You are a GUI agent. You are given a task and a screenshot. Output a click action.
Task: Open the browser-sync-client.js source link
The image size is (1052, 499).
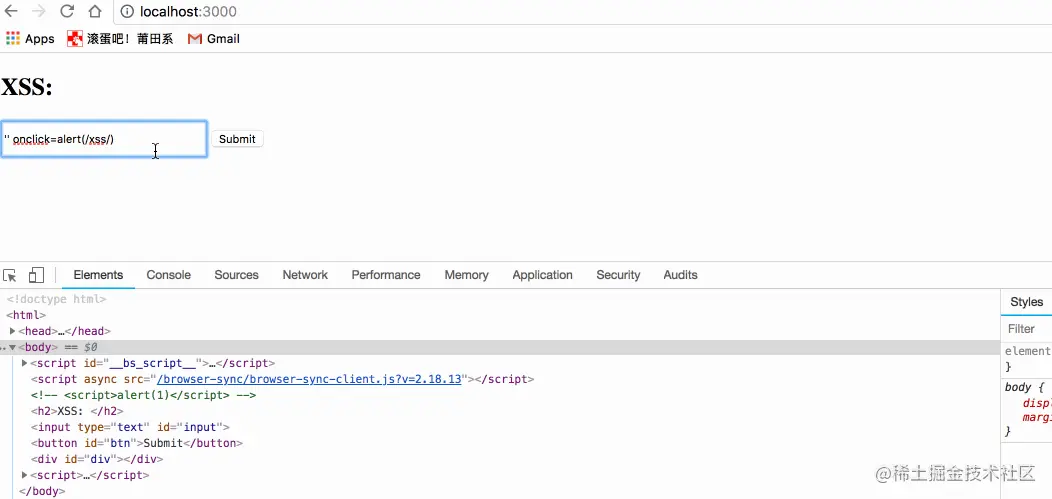(309, 379)
